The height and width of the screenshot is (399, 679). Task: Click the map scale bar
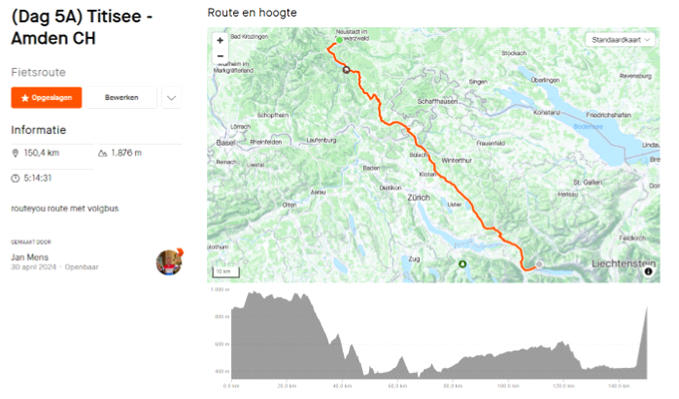(225, 272)
